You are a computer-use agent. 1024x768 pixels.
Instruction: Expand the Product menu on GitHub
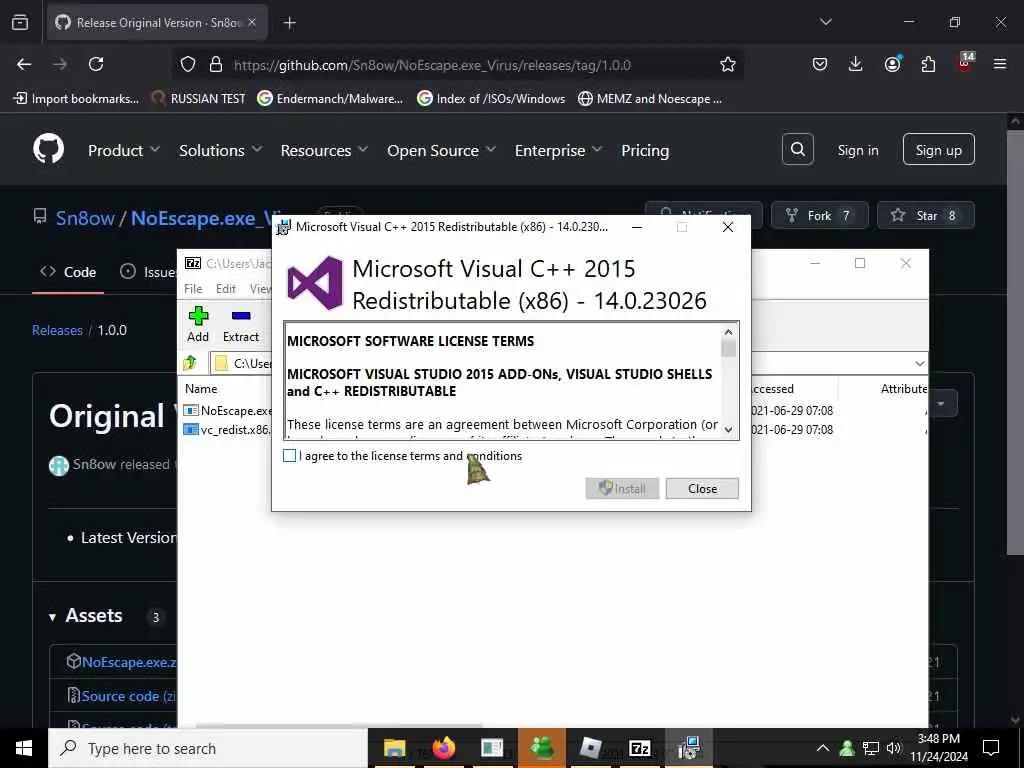[x=124, y=150]
